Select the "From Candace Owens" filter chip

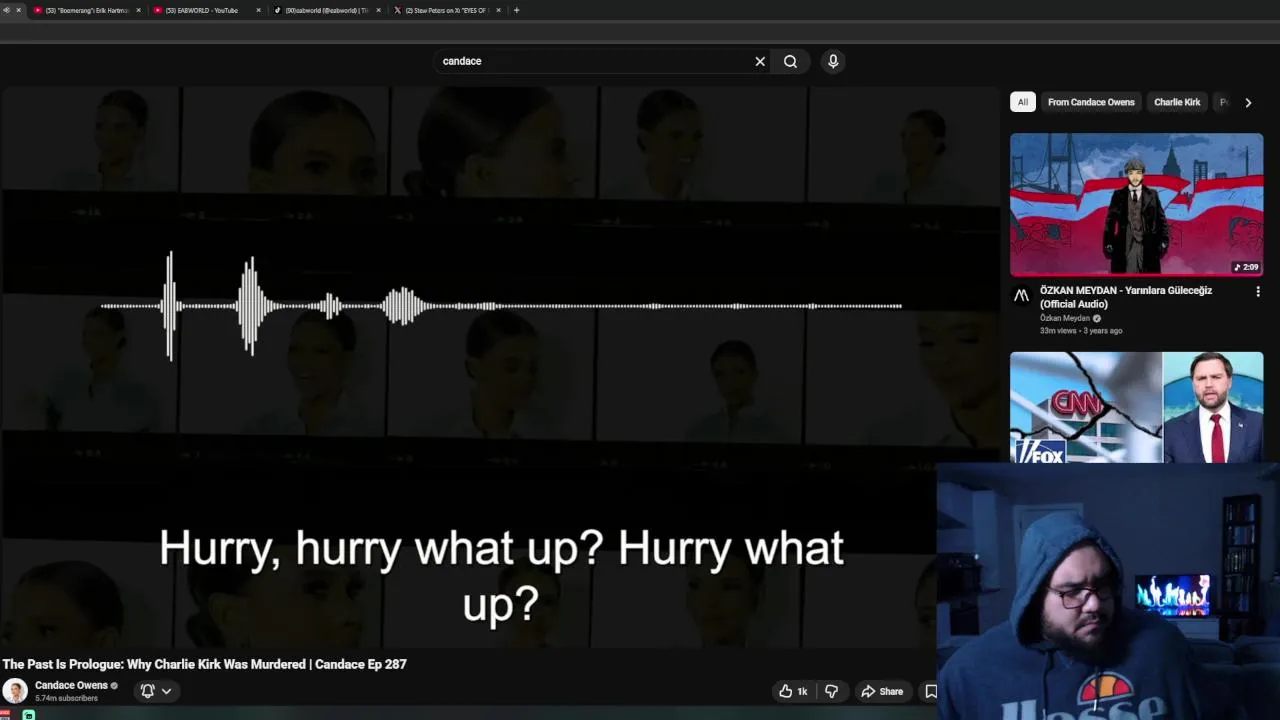(x=1091, y=102)
